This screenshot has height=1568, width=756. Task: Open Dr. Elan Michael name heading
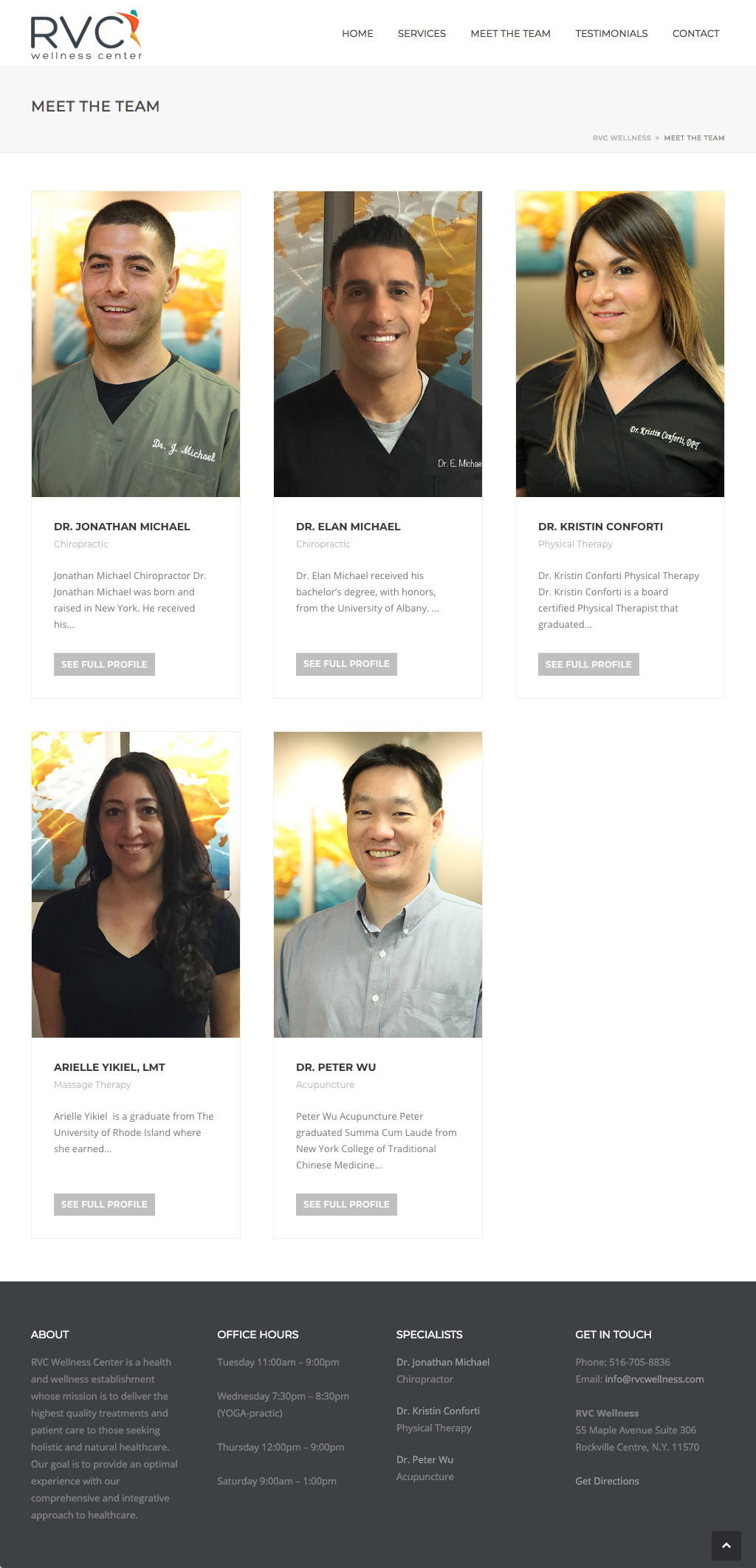[x=348, y=527]
